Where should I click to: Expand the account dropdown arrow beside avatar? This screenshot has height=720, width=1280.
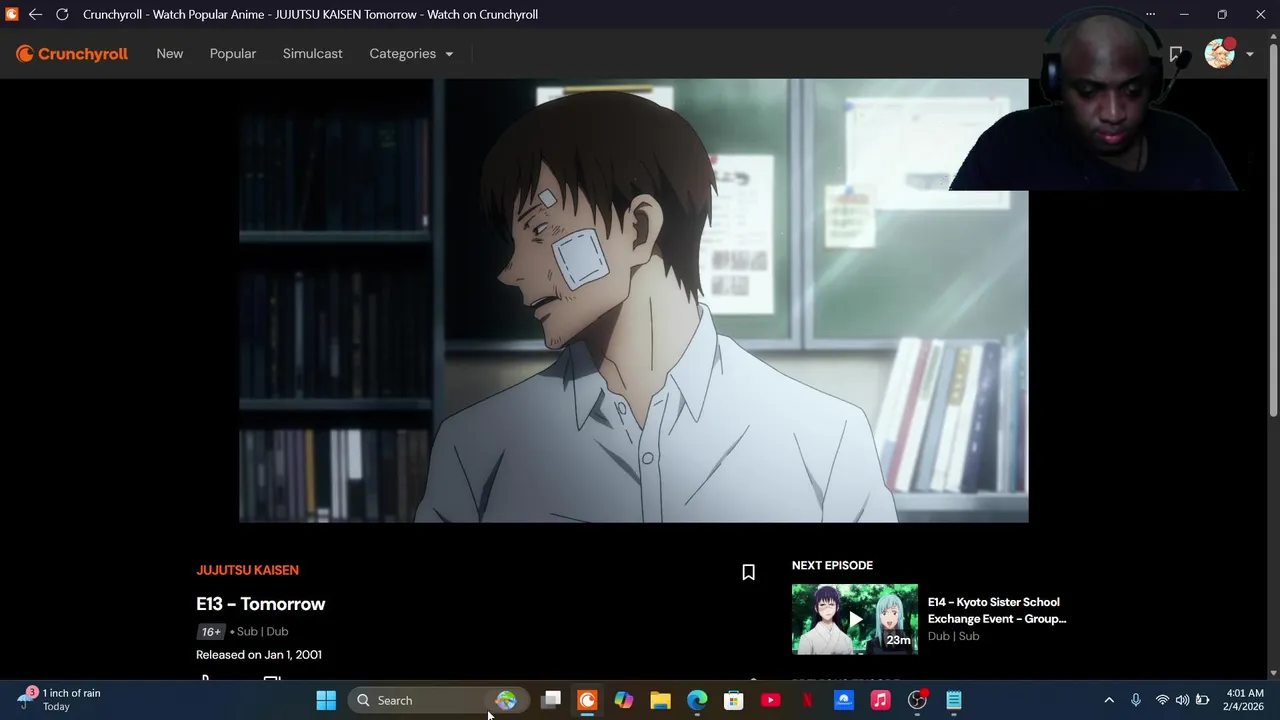tap(1250, 55)
